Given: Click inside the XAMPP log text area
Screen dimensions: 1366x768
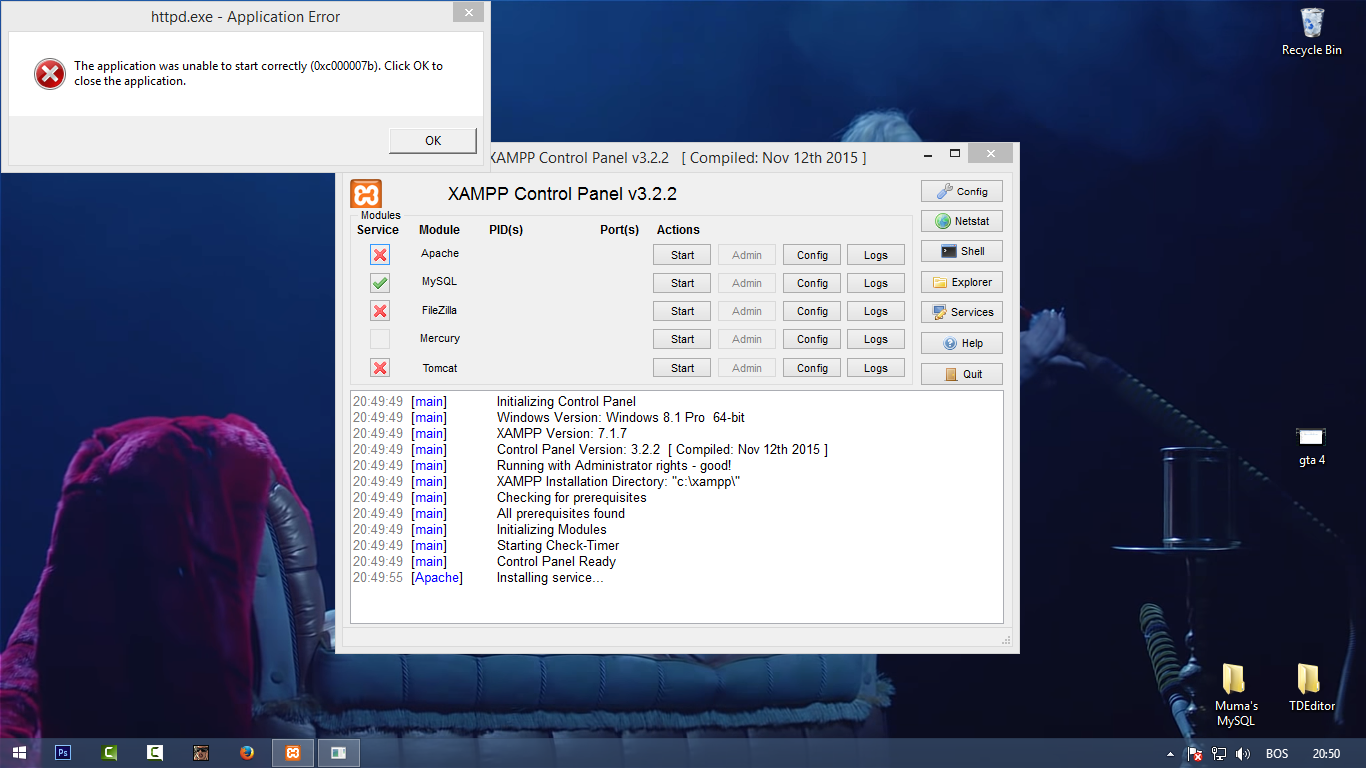Looking at the screenshot, I should [676, 507].
